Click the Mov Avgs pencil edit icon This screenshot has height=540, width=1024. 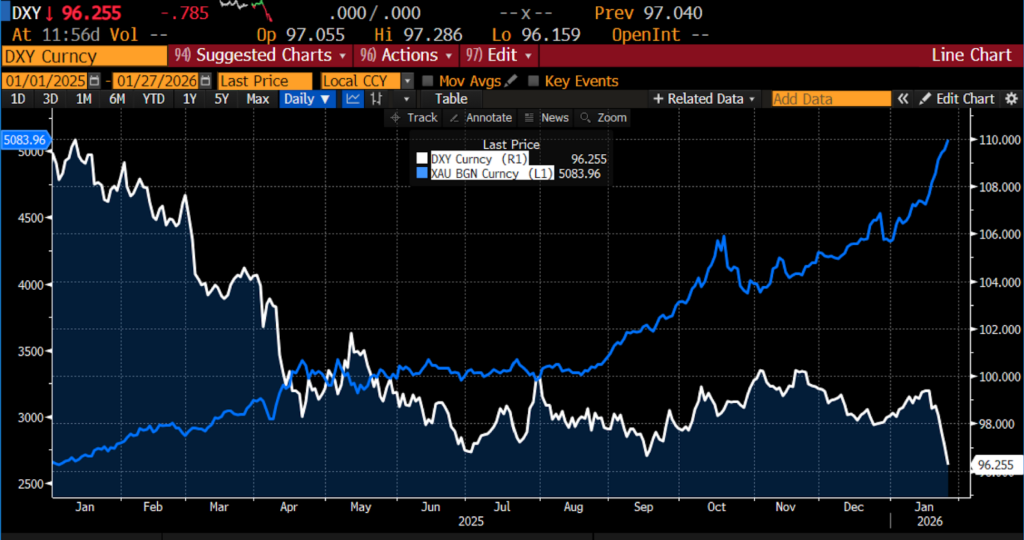coord(511,81)
